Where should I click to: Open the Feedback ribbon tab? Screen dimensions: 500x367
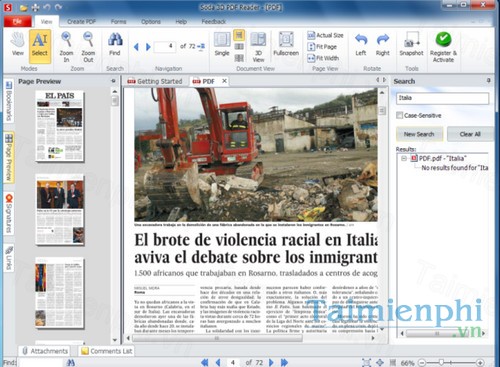214,22
